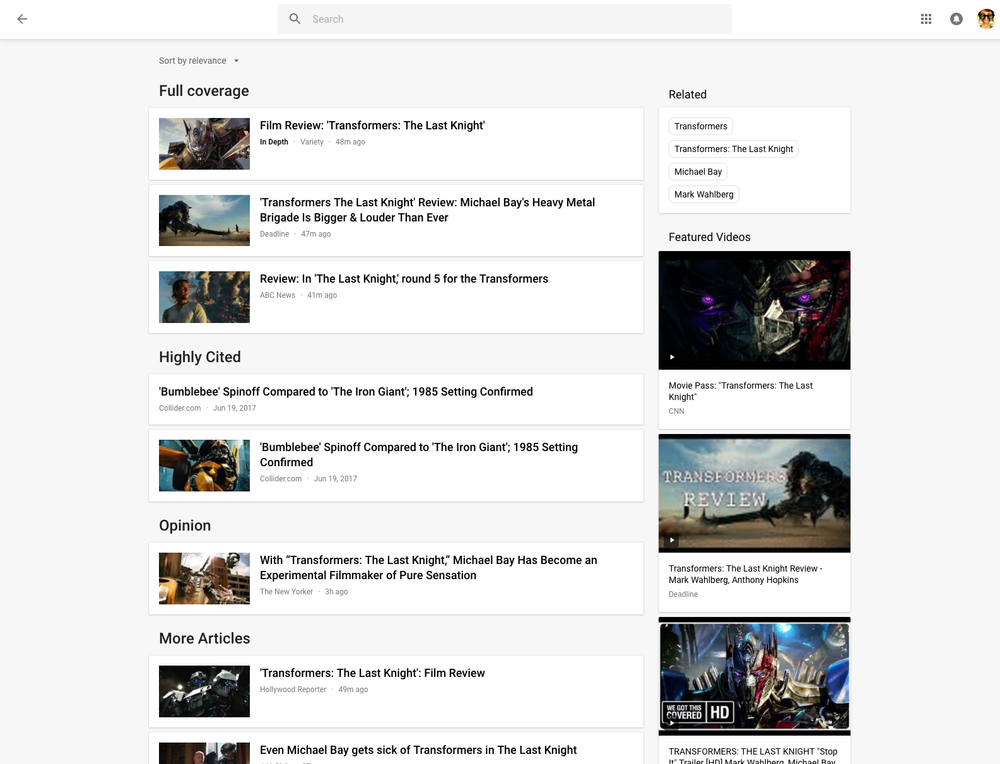
Task: Toggle the Mark Wahlberg topic chip
Action: pyautogui.click(x=704, y=194)
